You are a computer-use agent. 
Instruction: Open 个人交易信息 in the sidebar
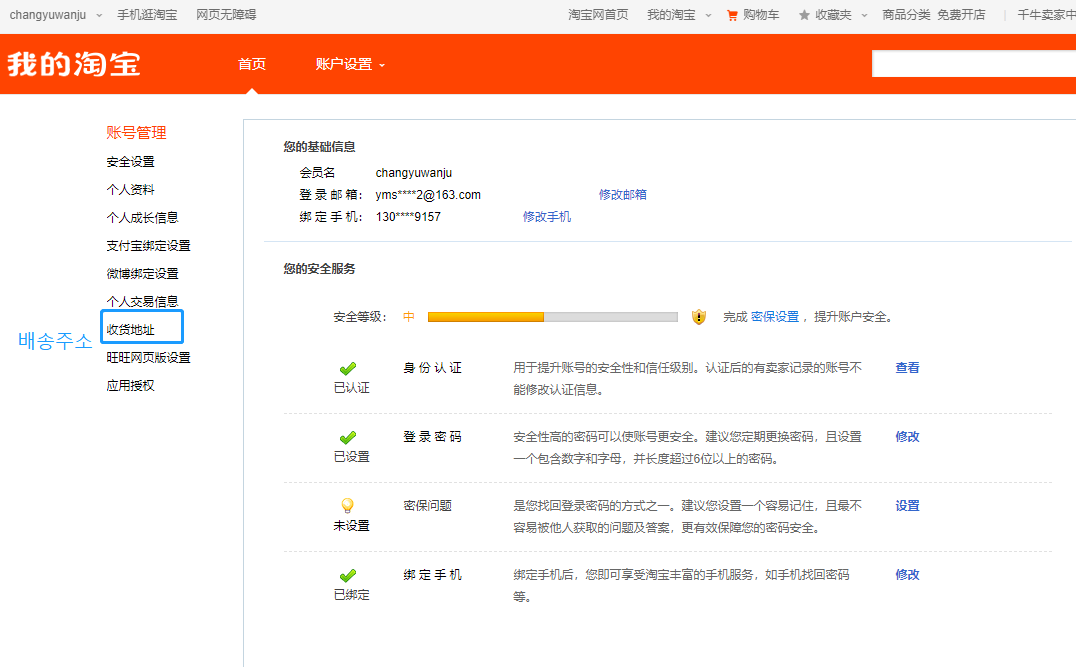point(142,302)
